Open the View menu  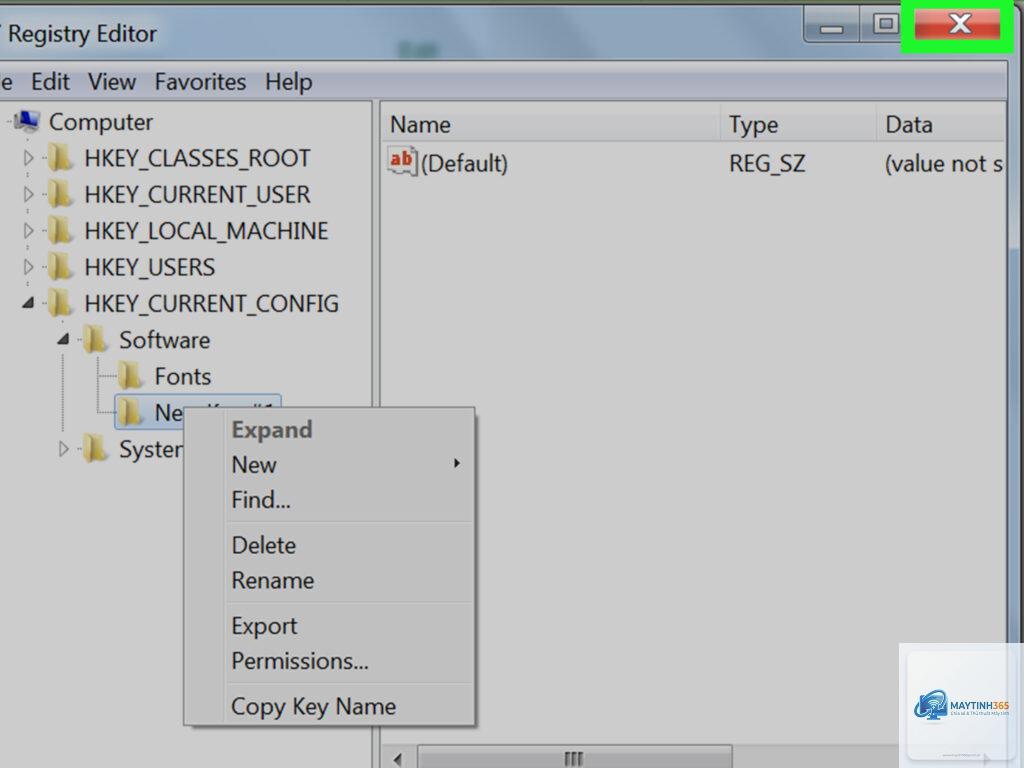(x=112, y=82)
